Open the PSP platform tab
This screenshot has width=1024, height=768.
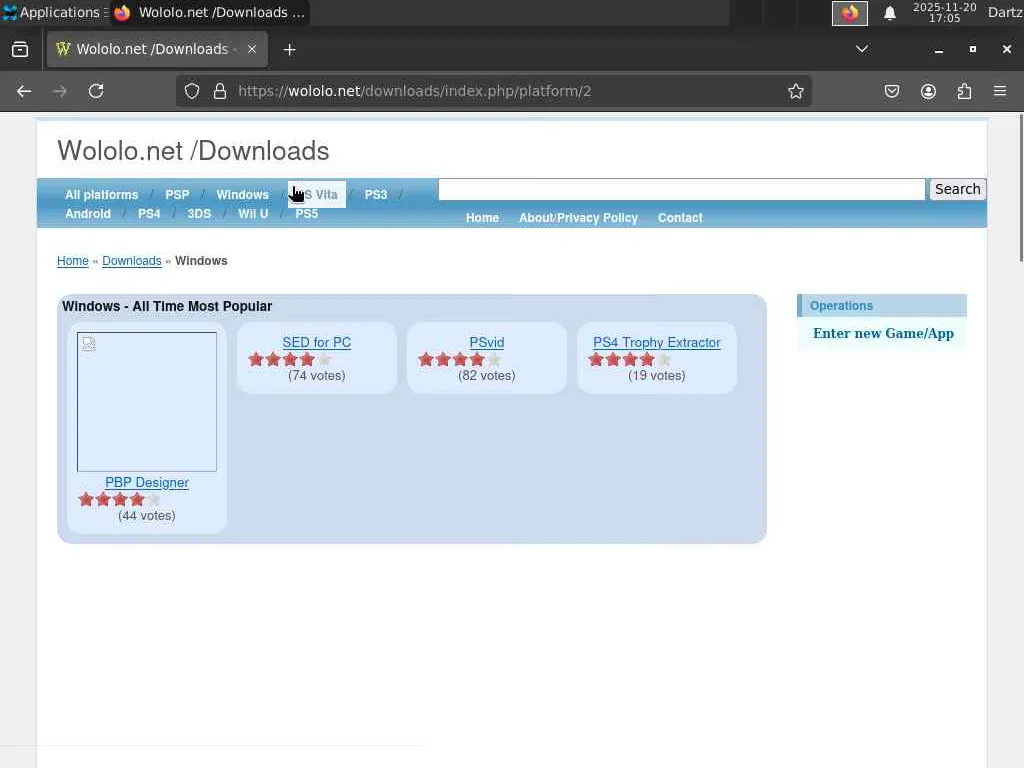coord(177,195)
